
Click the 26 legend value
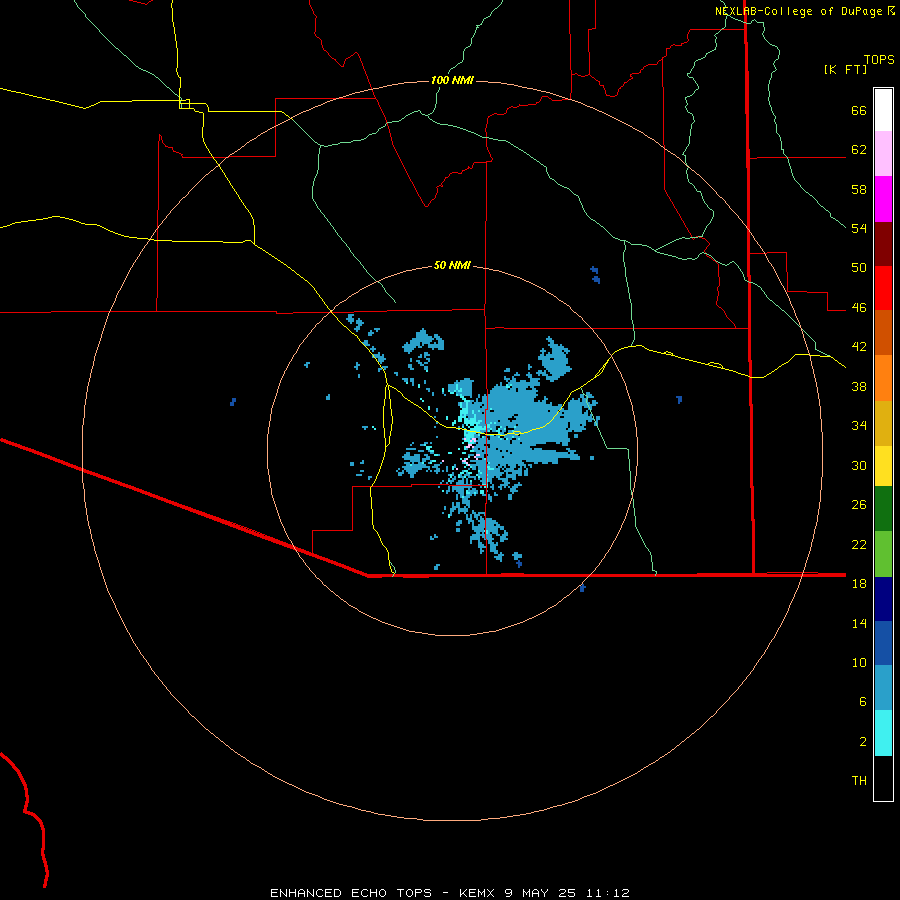(859, 505)
